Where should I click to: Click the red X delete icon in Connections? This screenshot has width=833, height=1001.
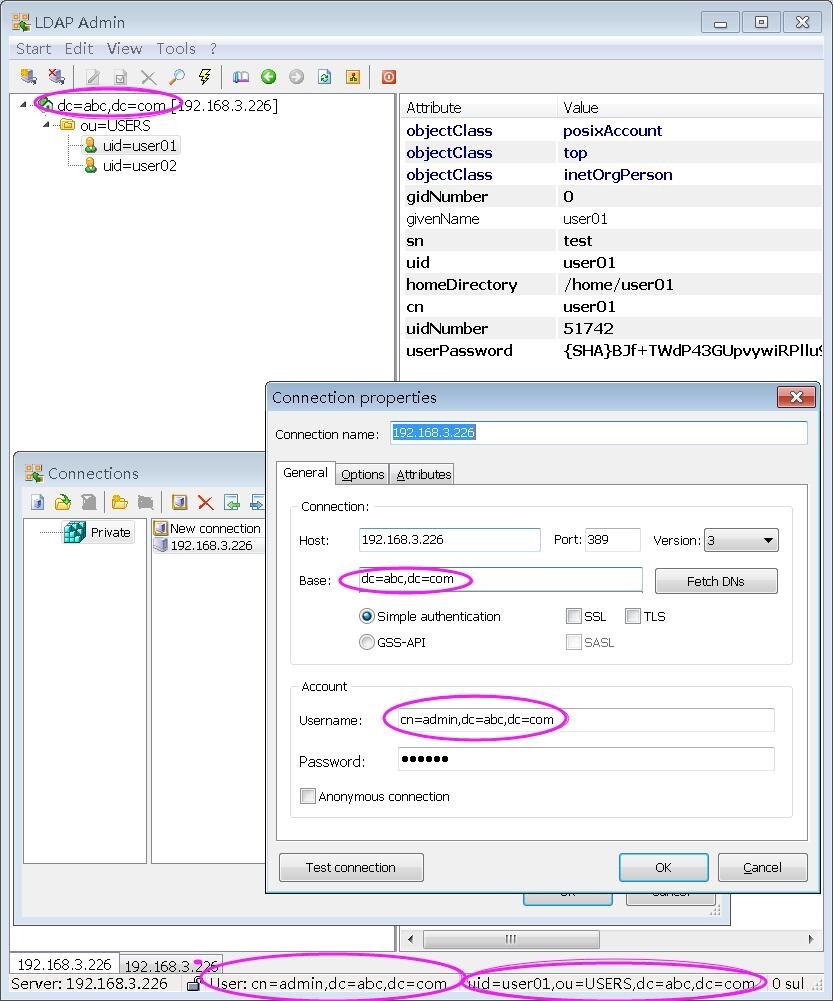(206, 502)
